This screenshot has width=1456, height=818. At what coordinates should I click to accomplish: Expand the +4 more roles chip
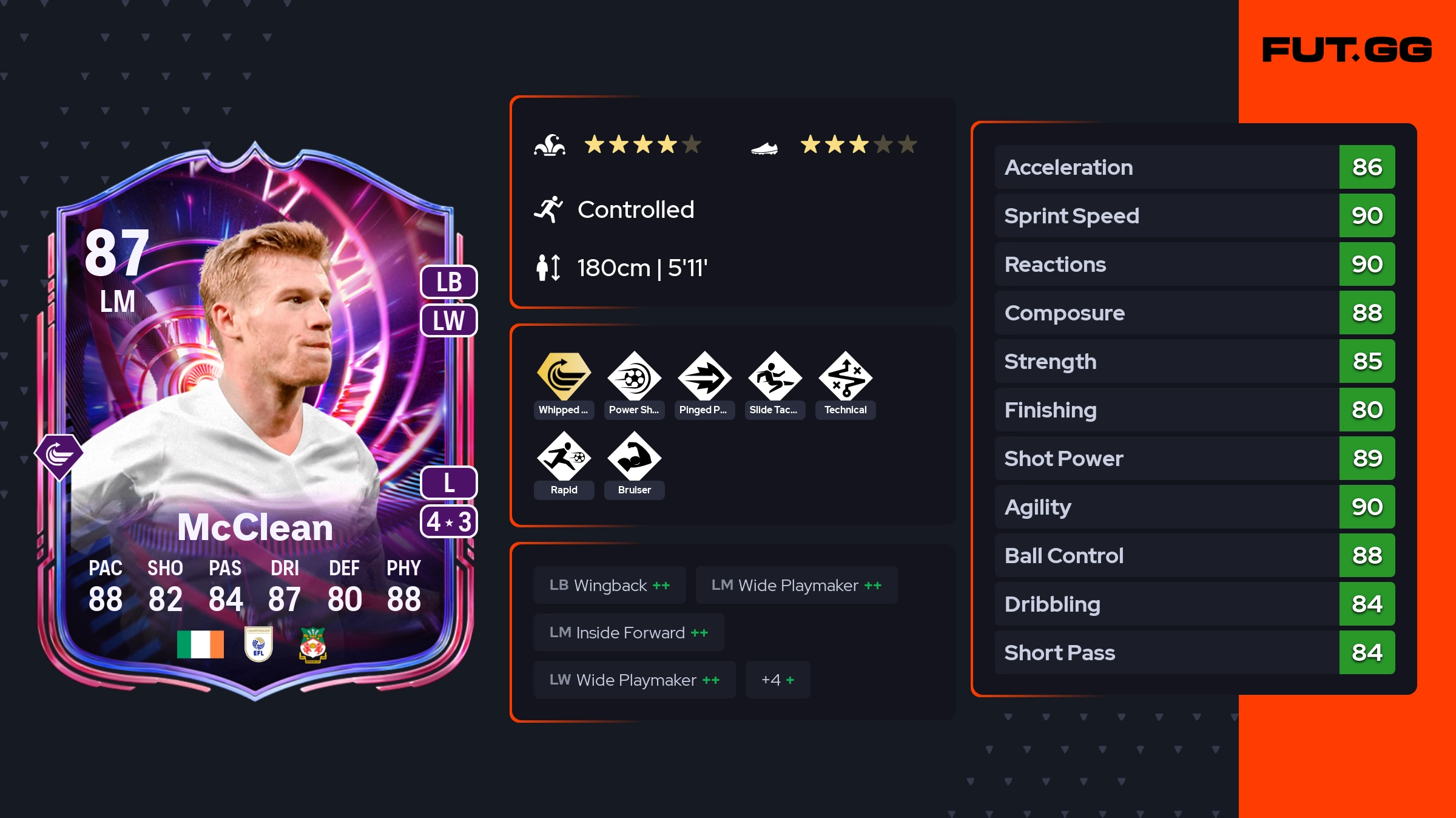point(778,680)
